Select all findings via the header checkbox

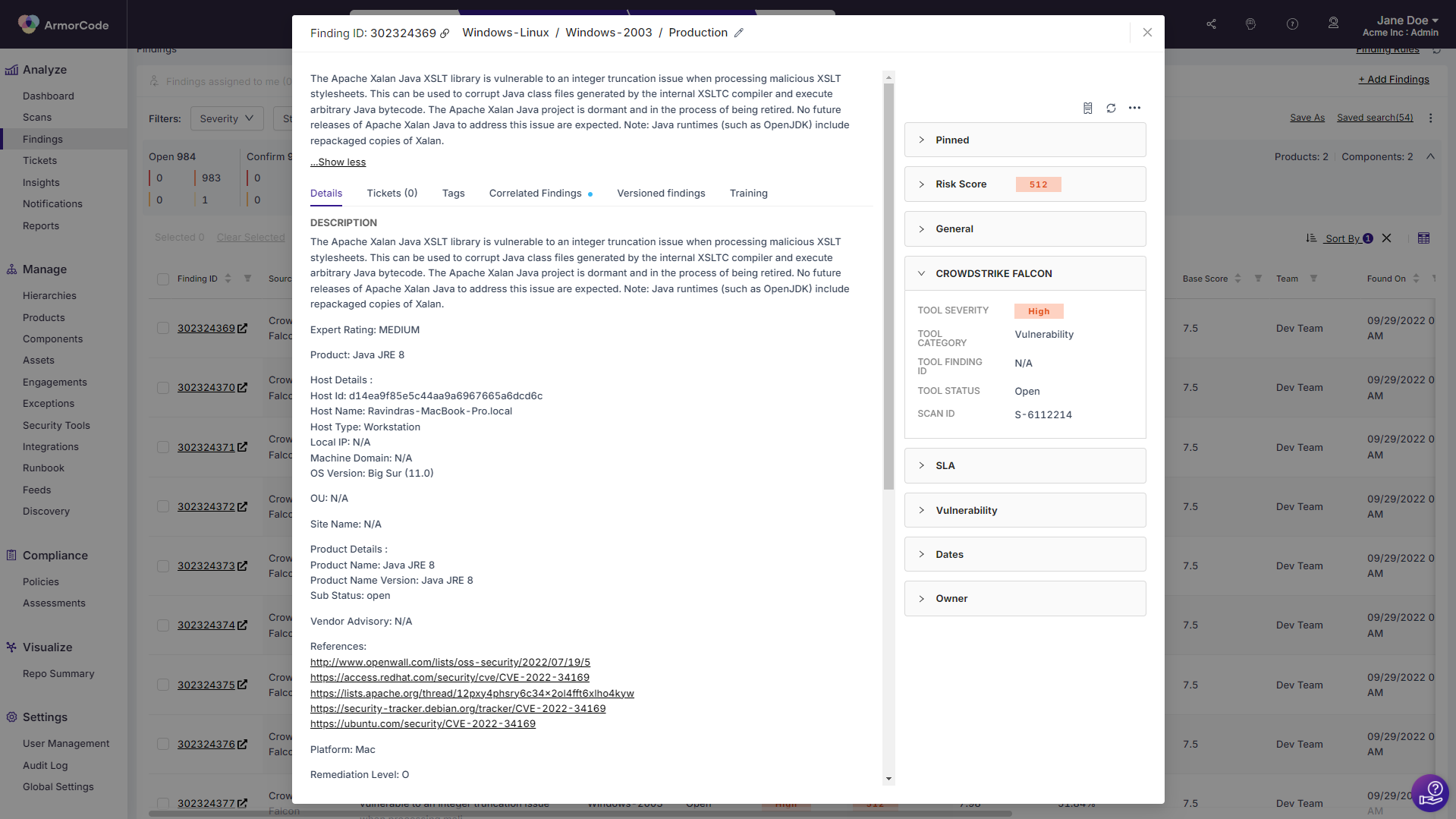coord(163,279)
